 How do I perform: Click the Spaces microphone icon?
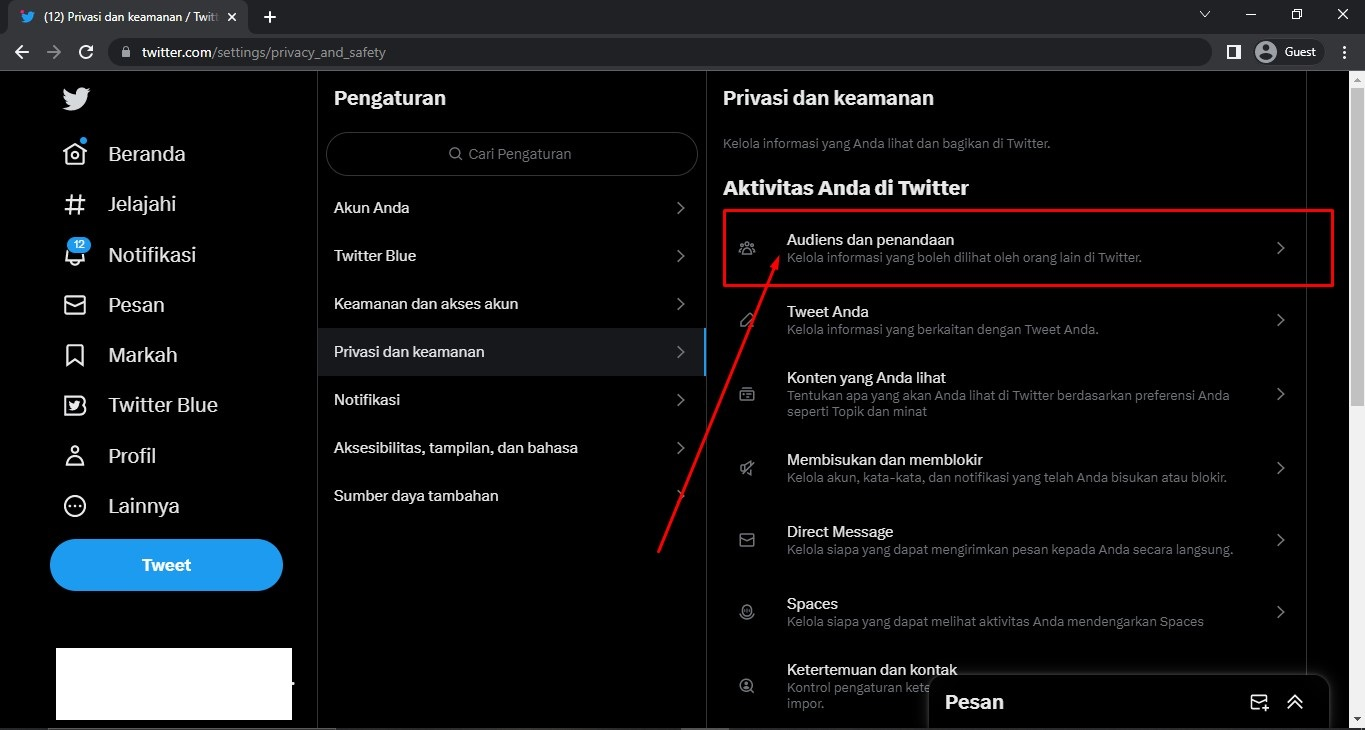(x=747, y=612)
